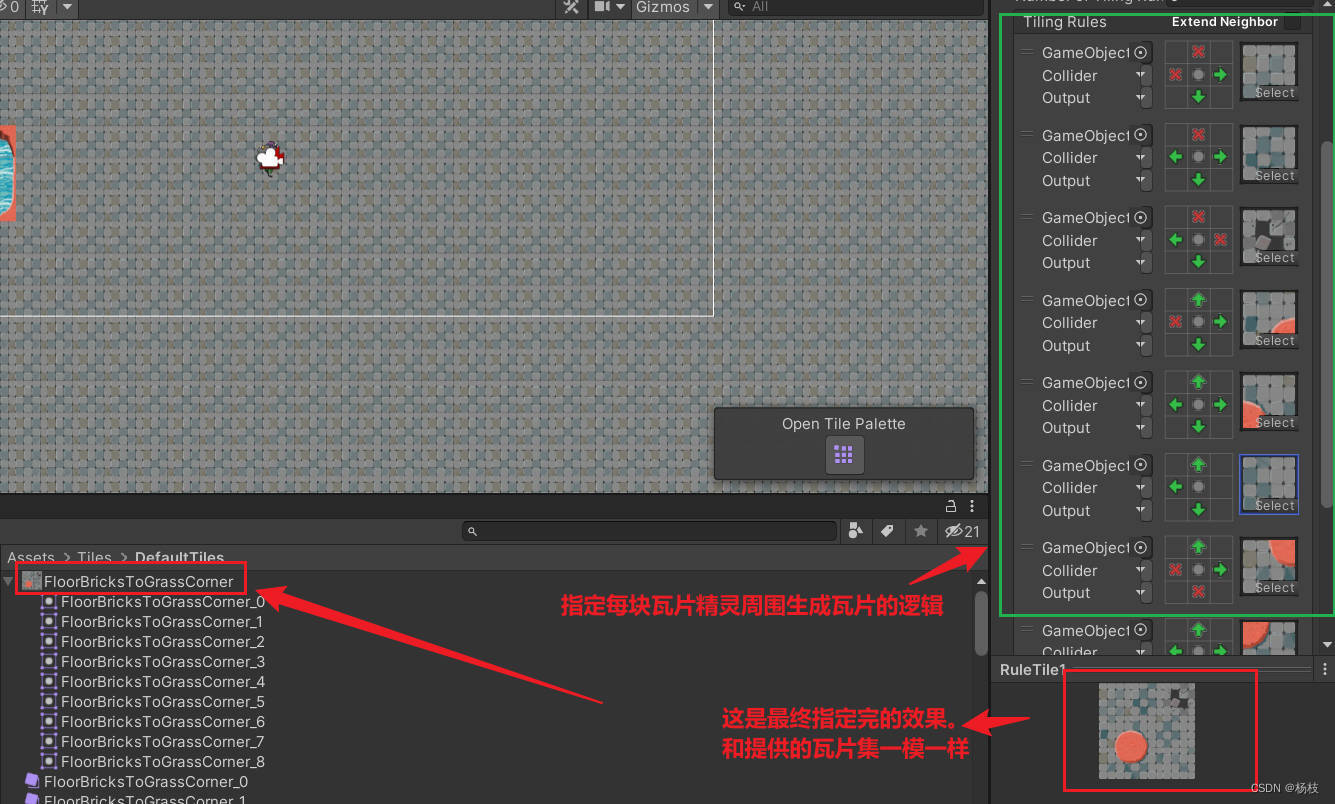
Task: Toggle bottom red X neighbor in seventh rule
Action: 1198,592
